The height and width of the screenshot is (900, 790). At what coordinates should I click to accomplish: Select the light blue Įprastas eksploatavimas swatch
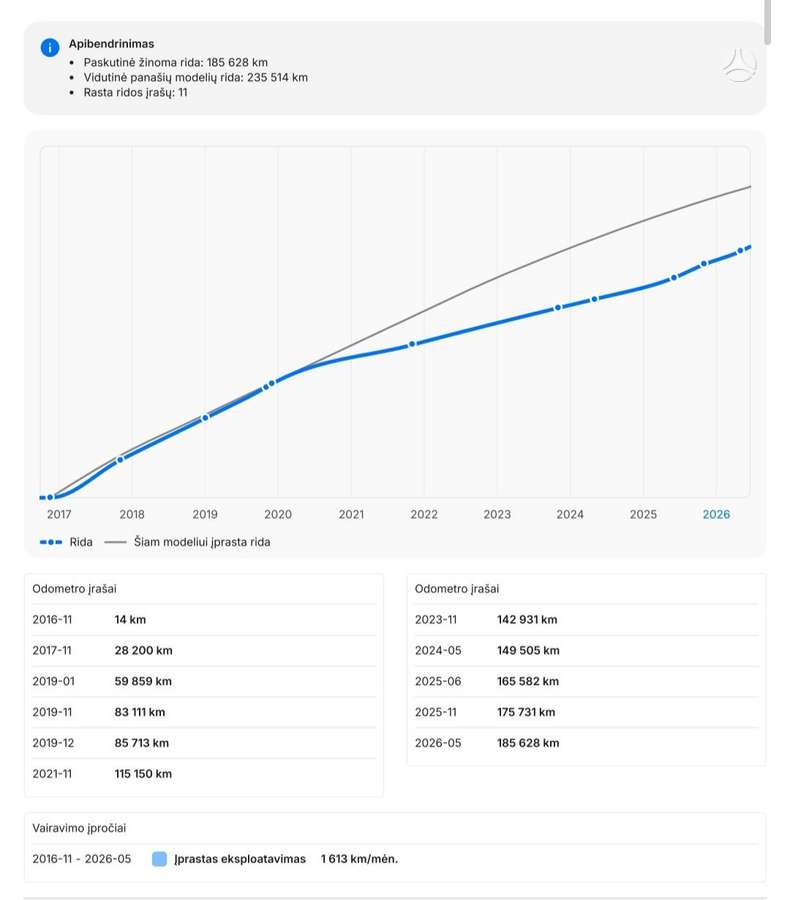(x=160, y=859)
